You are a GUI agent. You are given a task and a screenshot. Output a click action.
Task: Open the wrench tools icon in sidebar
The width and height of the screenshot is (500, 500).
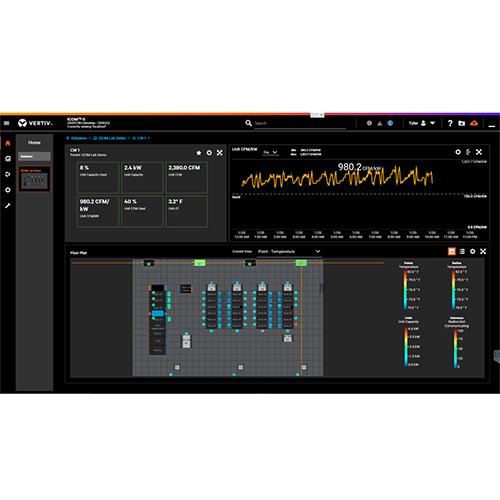point(8,206)
